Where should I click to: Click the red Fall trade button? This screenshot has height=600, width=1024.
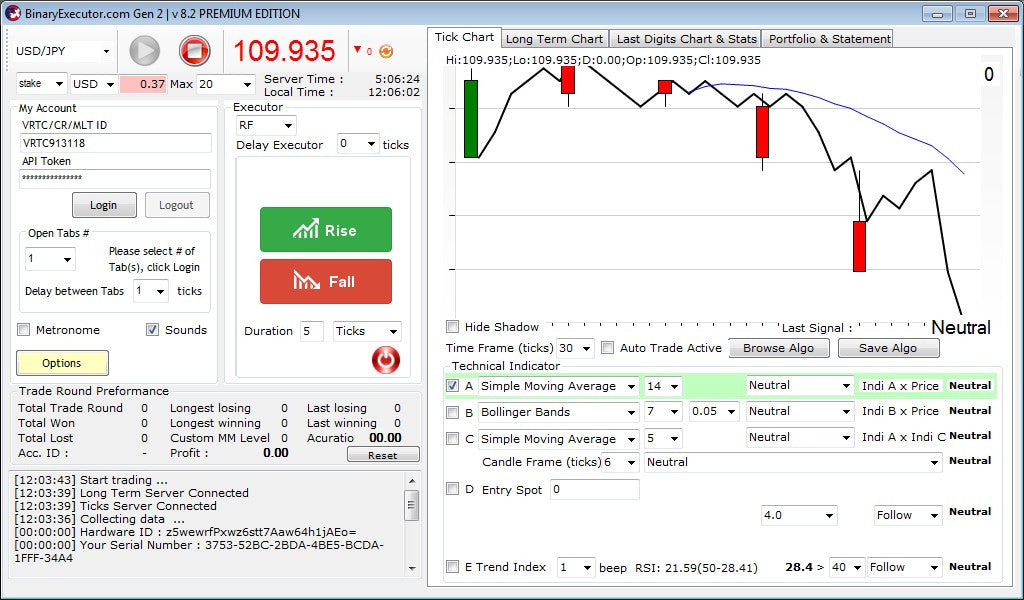326,282
